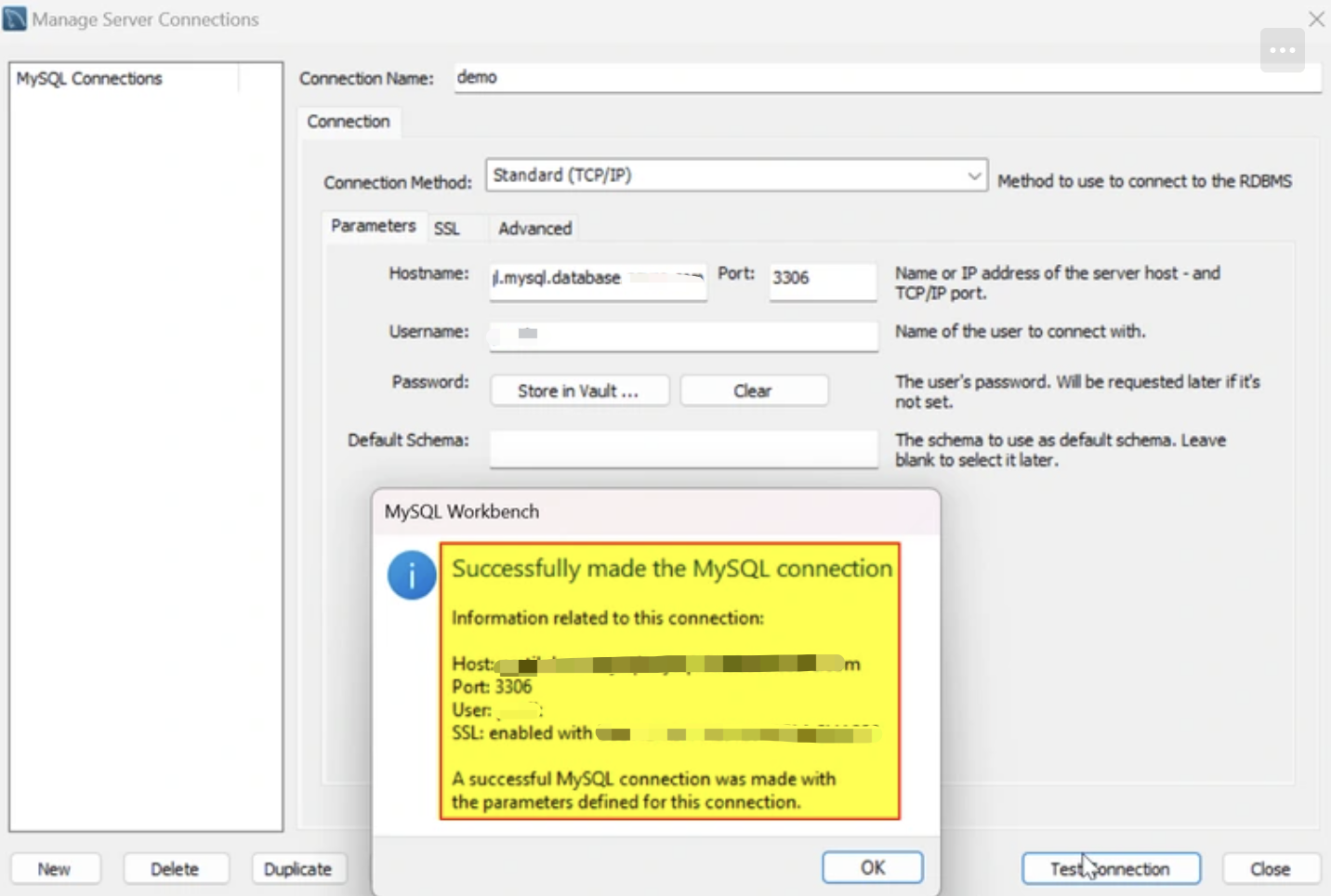Click the New connection button
Image resolution: width=1331 pixels, height=896 pixels.
(54, 869)
